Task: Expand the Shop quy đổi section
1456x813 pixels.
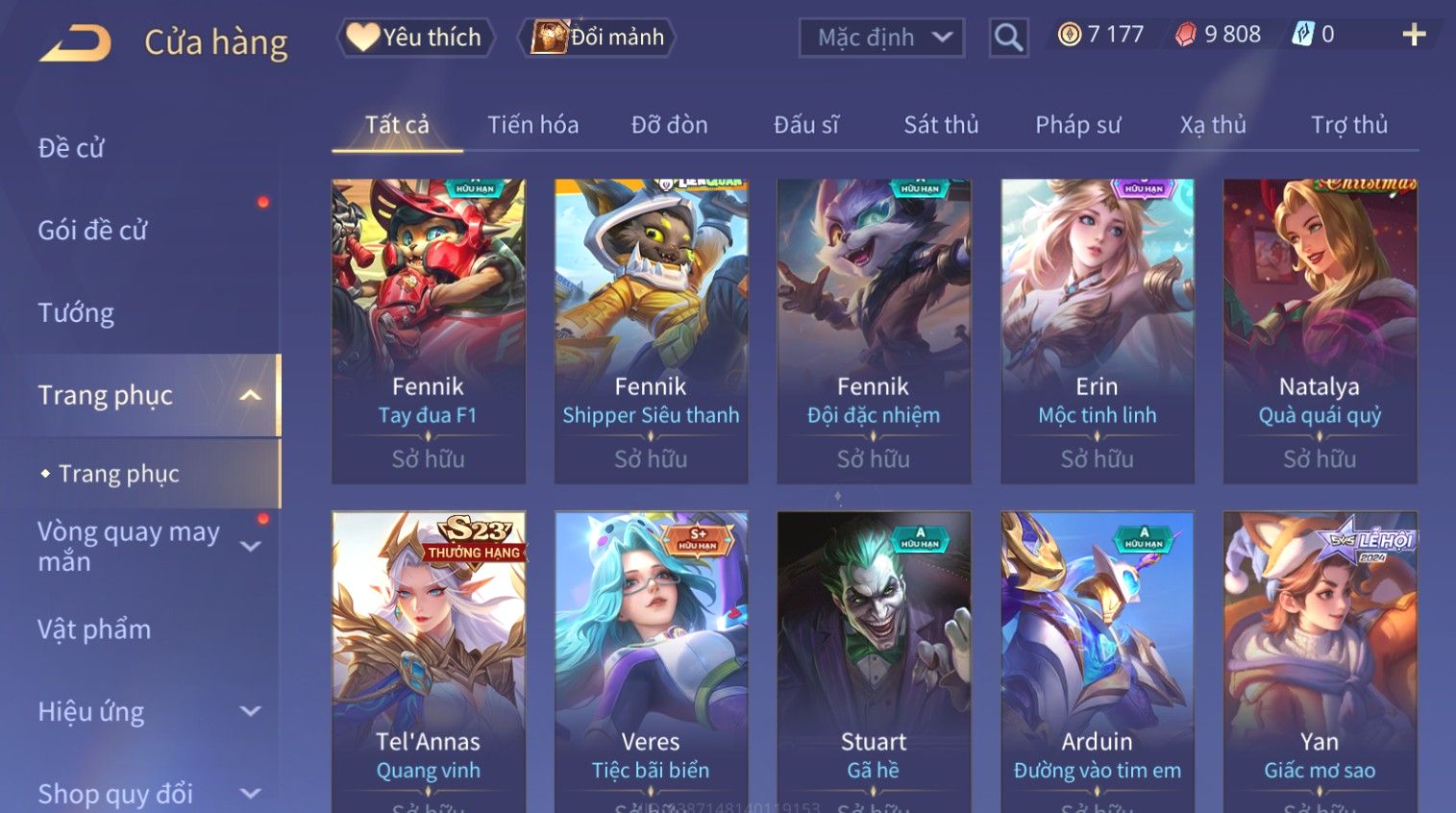Action: tap(250, 793)
